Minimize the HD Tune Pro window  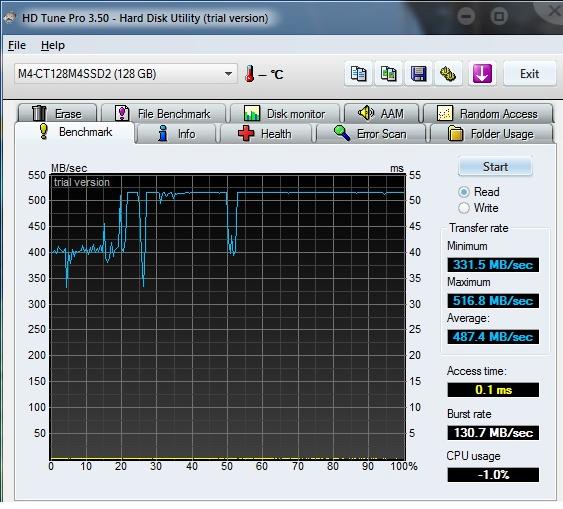466,16
